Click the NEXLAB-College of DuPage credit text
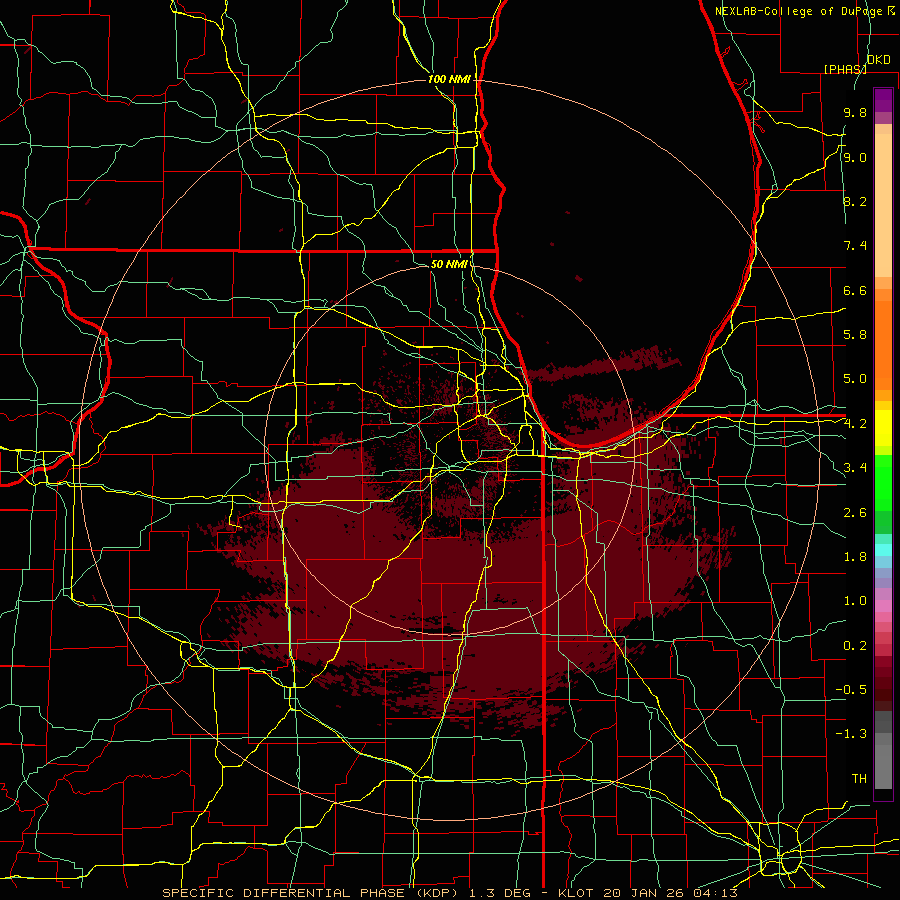Screen dimensions: 900x900 pos(800,11)
